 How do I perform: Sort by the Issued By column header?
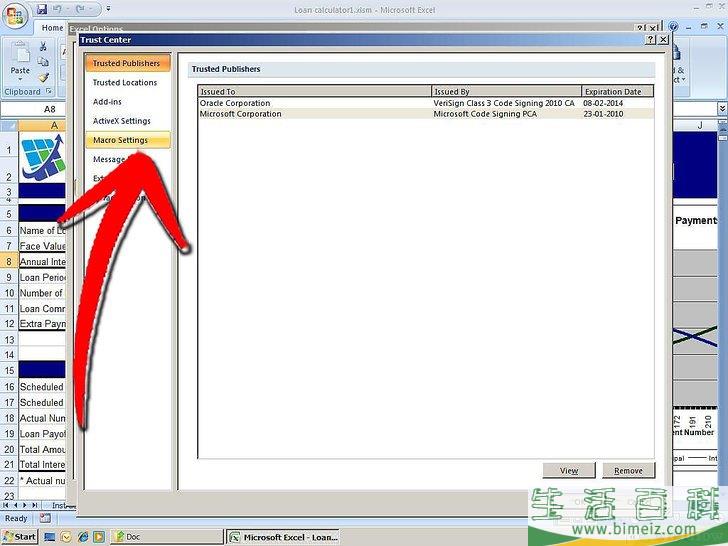[x=507, y=91]
